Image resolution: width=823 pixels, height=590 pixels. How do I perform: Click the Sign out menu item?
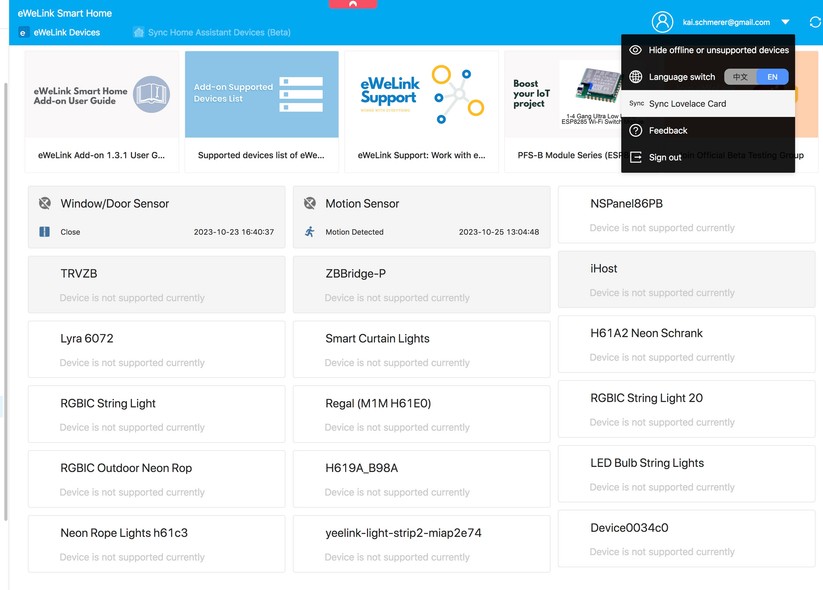point(708,157)
